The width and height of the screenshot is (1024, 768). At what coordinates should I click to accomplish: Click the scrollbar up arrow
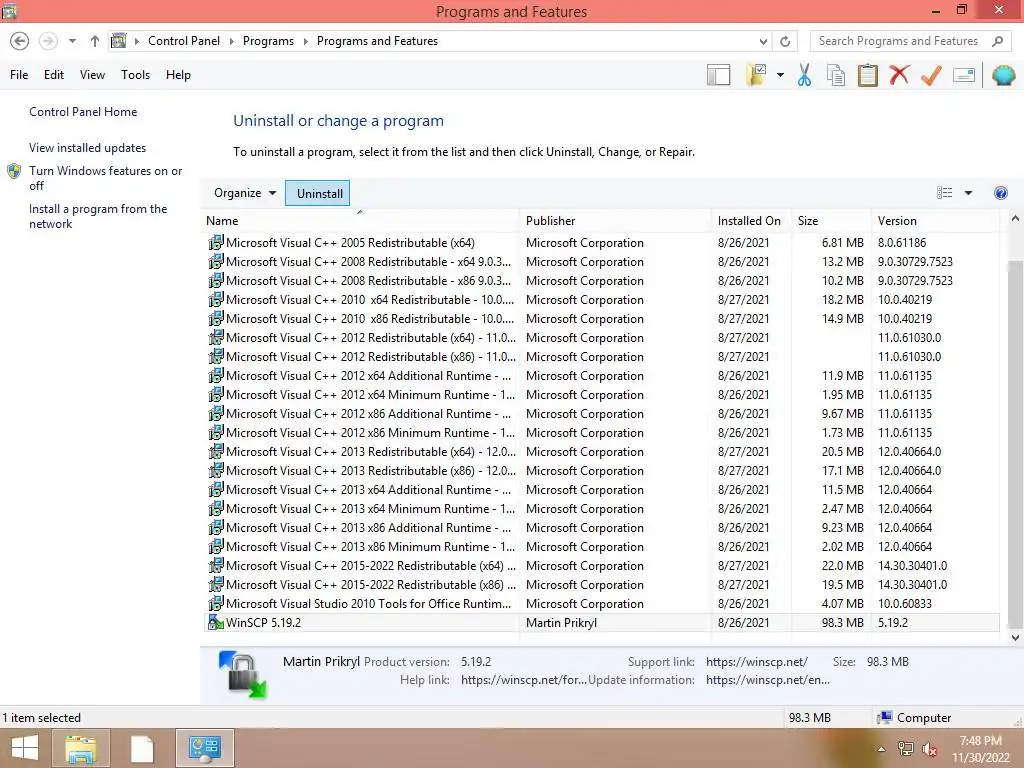tap(1014, 219)
